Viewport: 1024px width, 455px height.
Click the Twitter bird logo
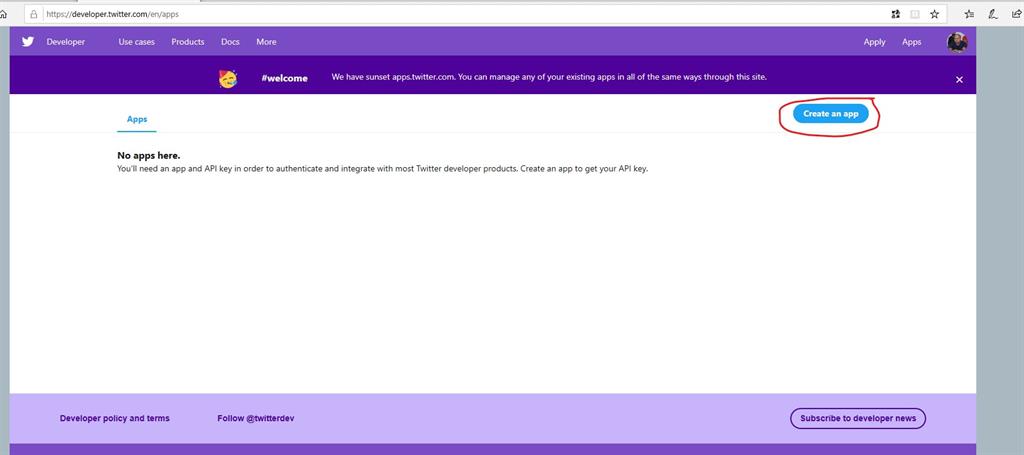(27, 42)
